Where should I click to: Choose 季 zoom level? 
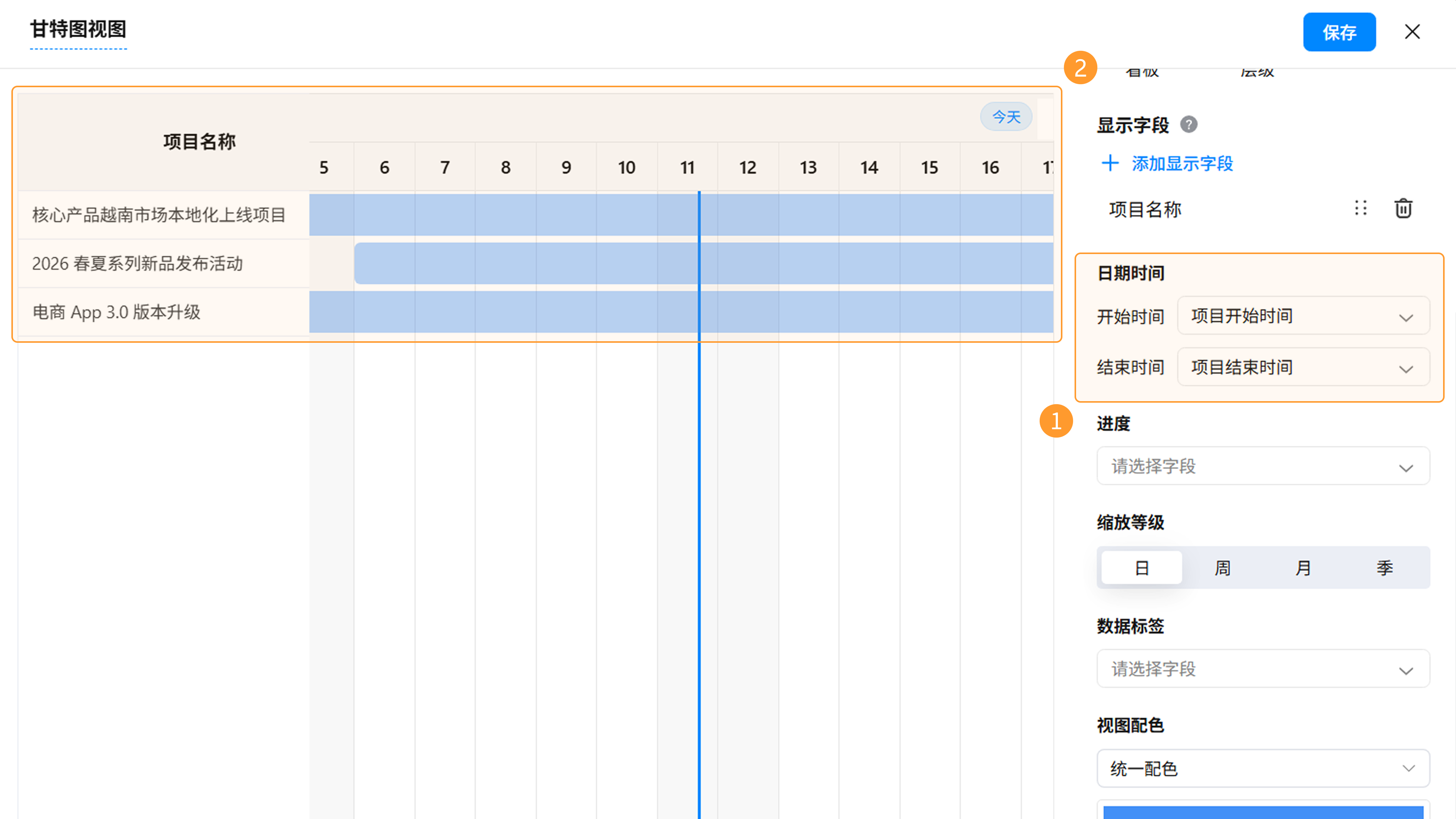point(1384,568)
